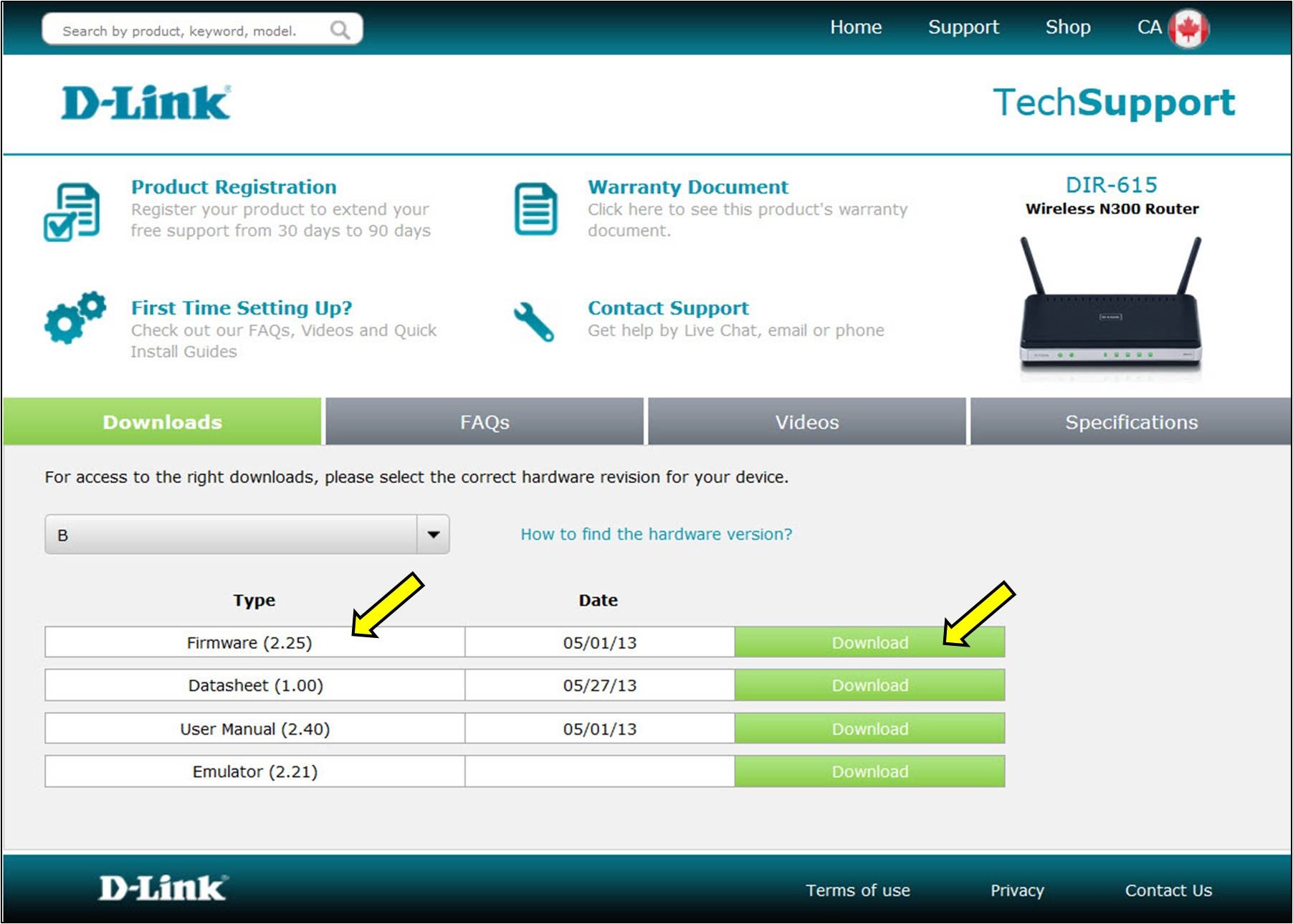Screen dimensions: 1293x924
Task: Open Terms of use footer link
Action: (x=858, y=890)
